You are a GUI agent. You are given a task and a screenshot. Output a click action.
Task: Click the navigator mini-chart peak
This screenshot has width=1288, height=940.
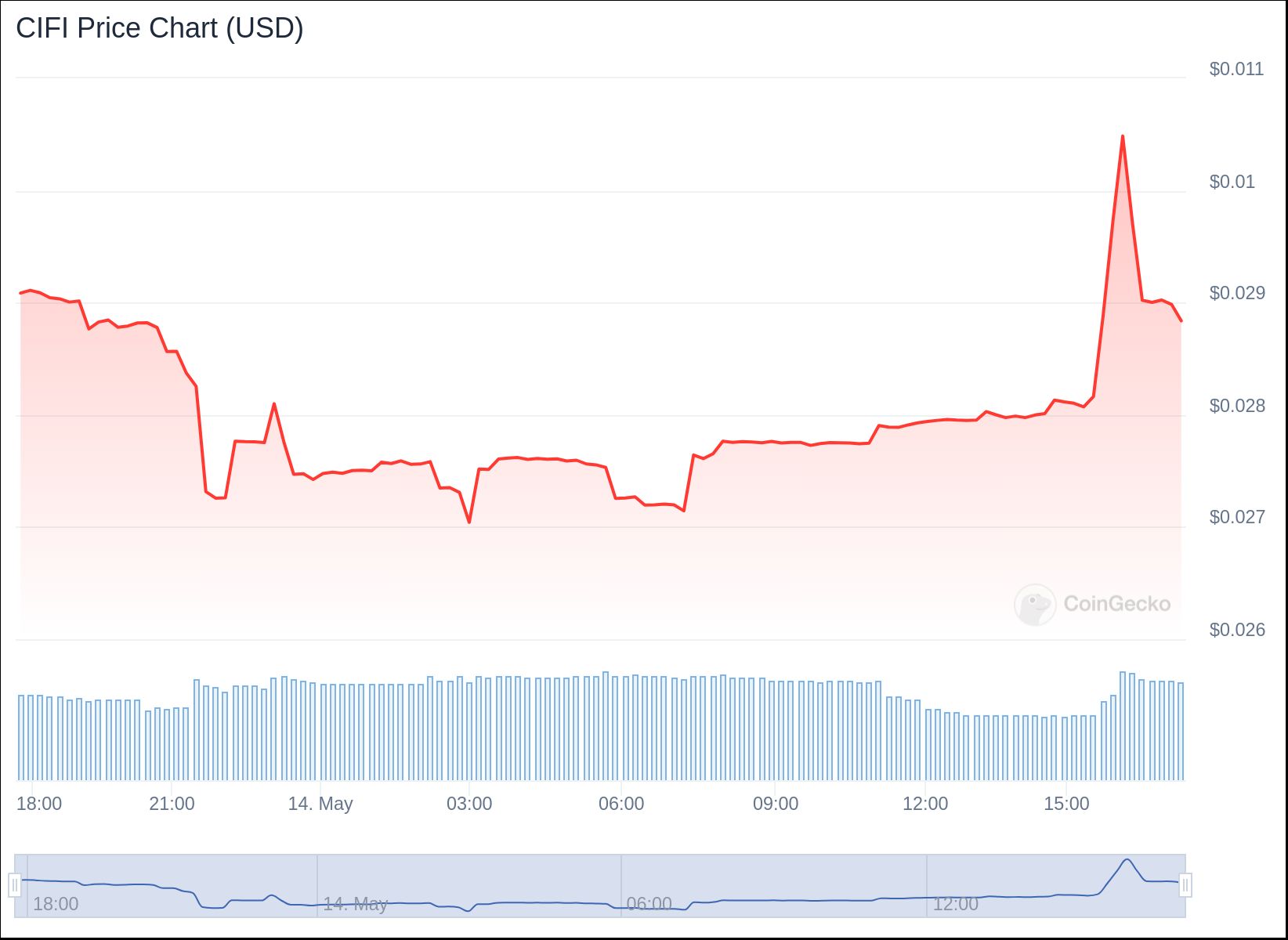pyautogui.click(x=1127, y=859)
